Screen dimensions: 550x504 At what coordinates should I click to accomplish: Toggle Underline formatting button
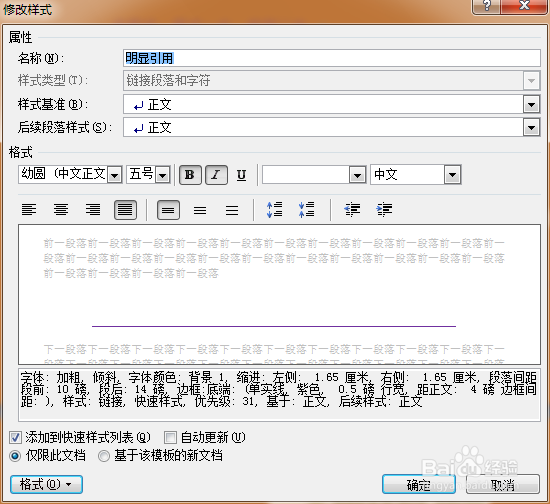click(x=241, y=175)
